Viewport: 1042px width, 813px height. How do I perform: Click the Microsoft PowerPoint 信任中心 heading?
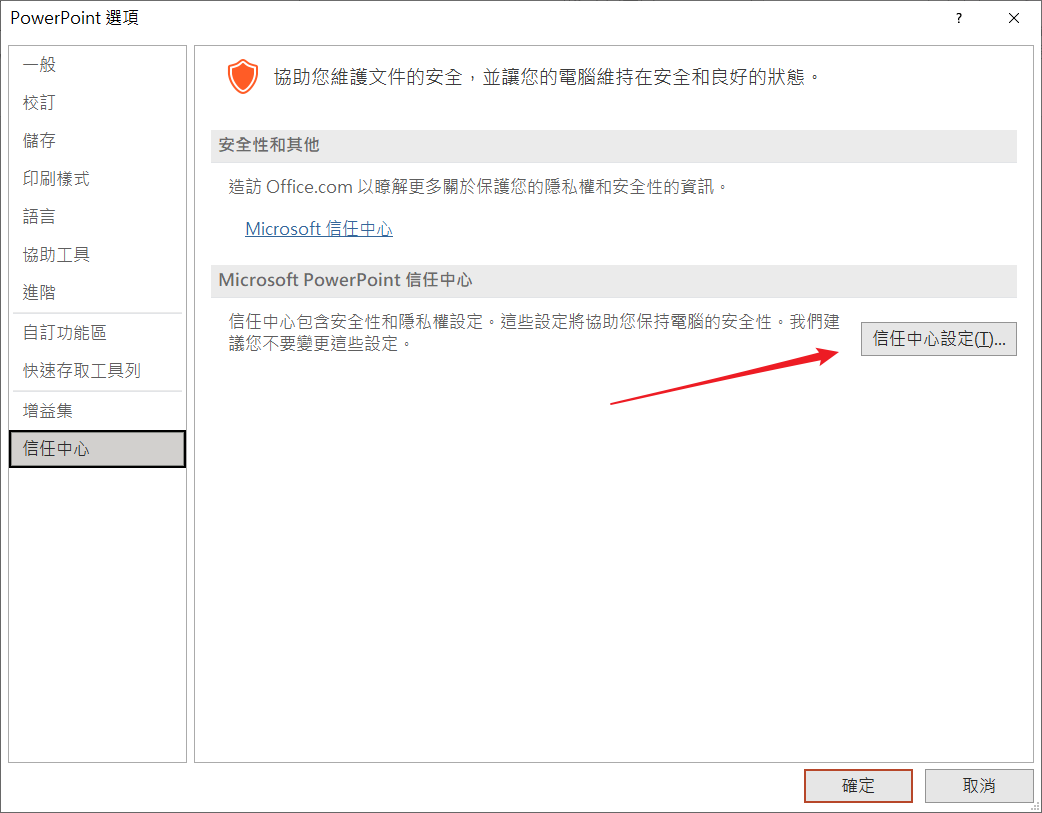(346, 280)
